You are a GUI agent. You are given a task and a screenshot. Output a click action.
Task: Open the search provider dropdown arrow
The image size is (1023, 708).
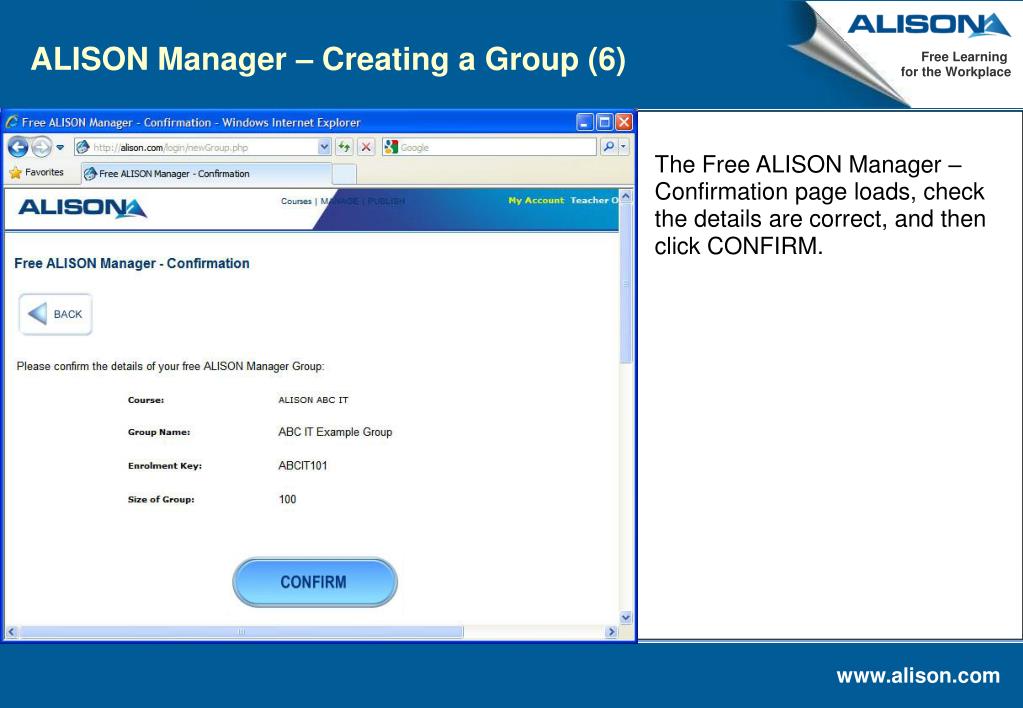(x=624, y=147)
